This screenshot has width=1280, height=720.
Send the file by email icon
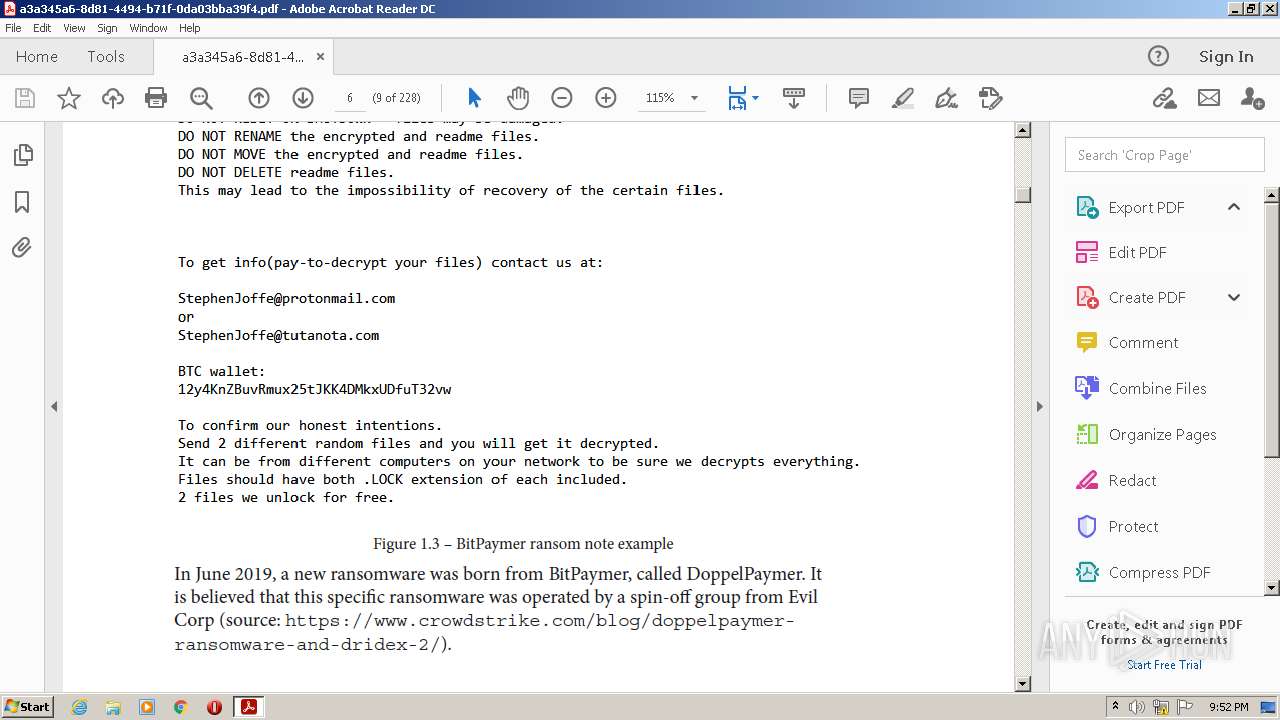[x=1209, y=98]
